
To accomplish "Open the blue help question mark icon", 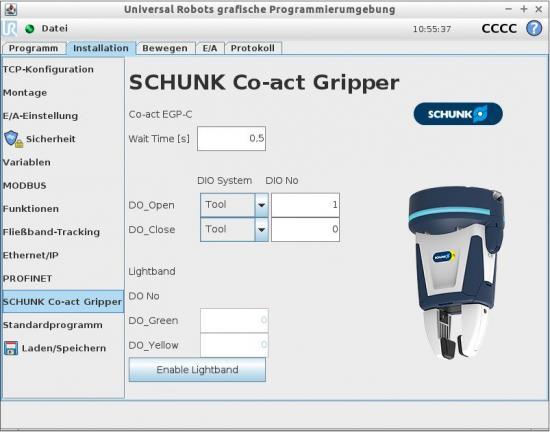I will [534, 28].
